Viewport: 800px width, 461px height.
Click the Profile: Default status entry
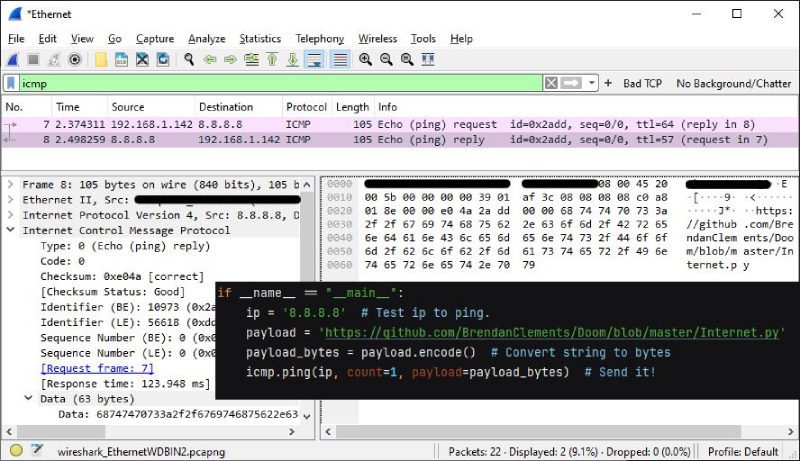tap(743, 452)
